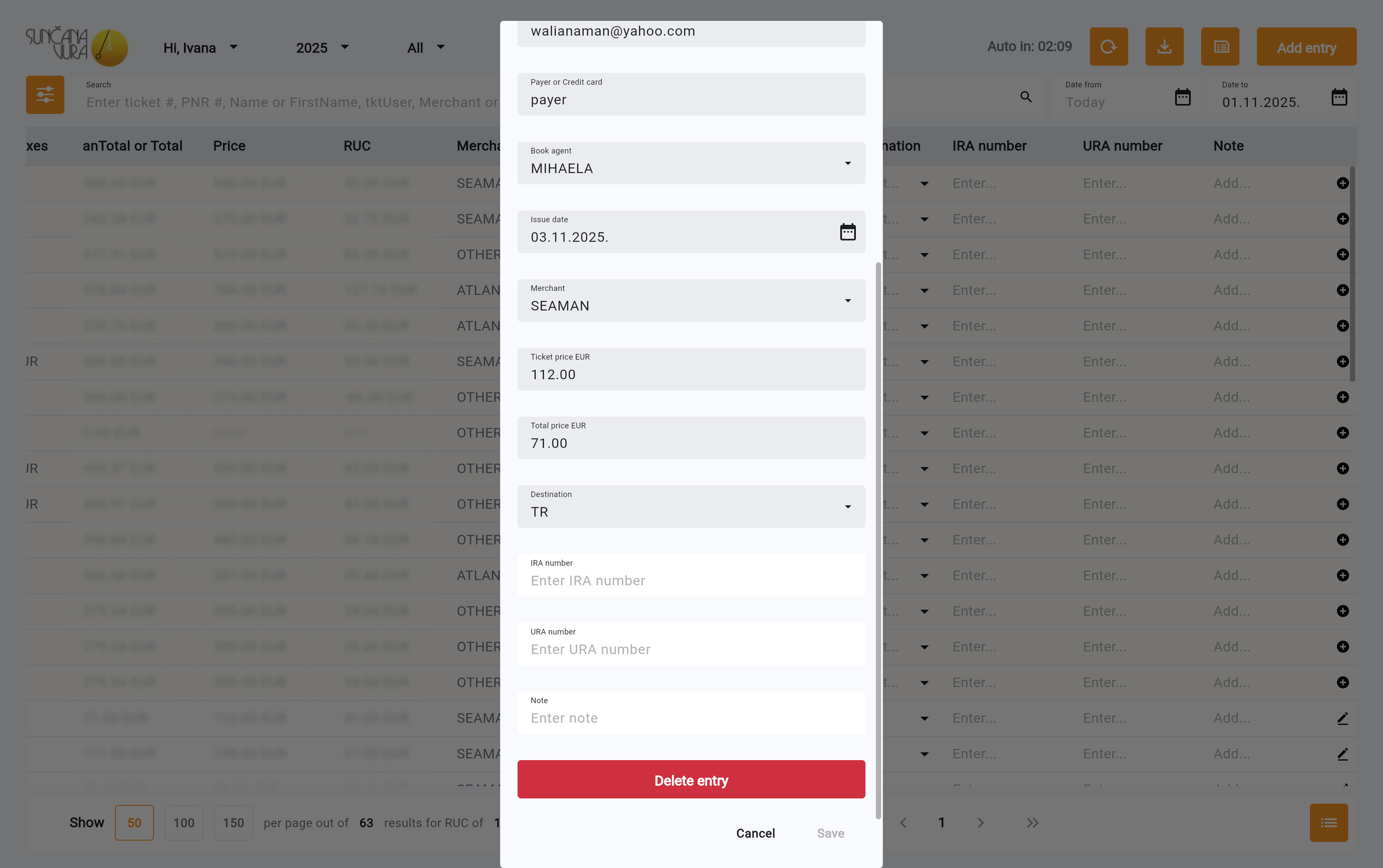Select 50 results per page

coord(134,823)
